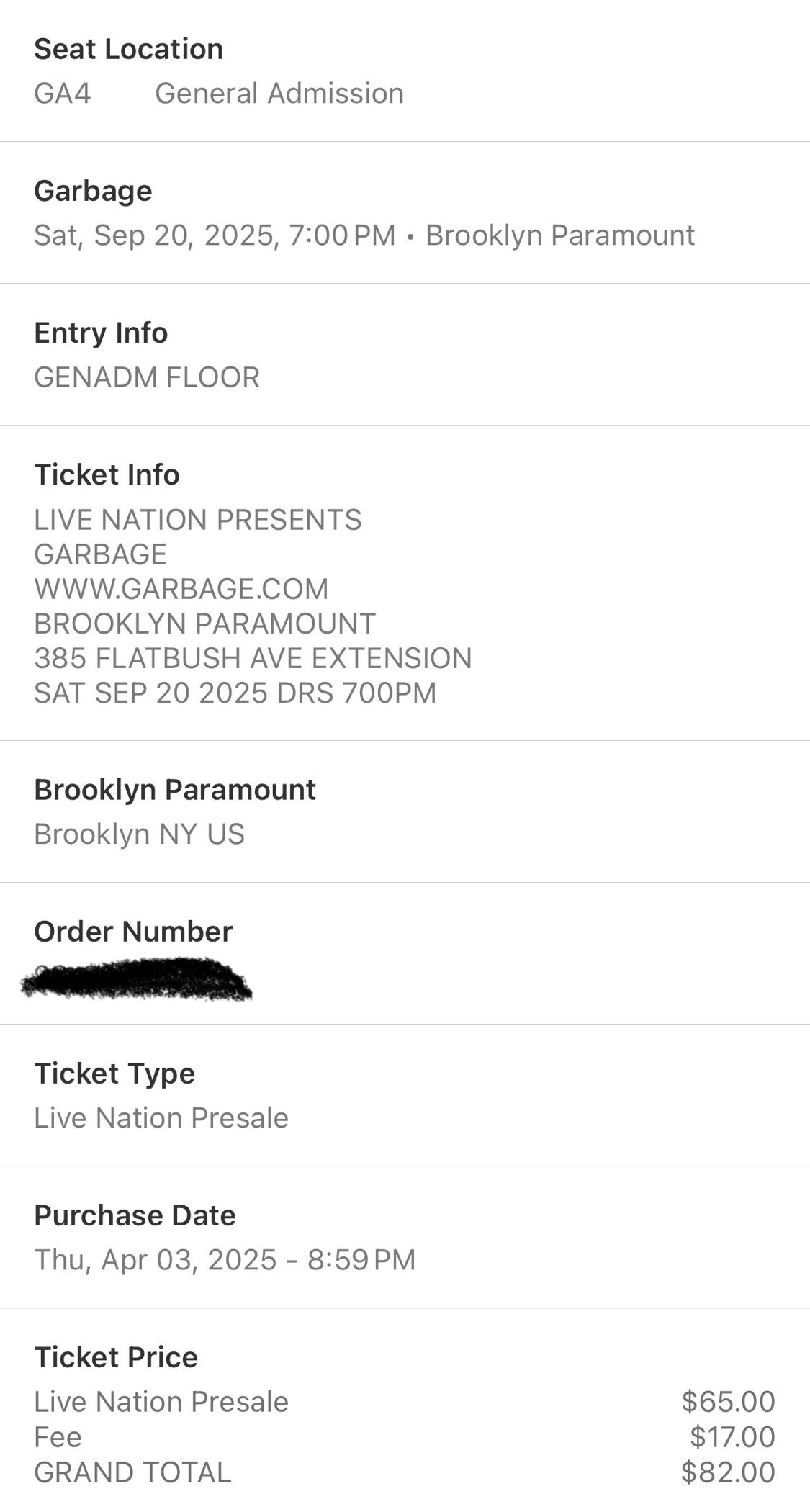The width and height of the screenshot is (810, 1512).
Task: Click the Entry Info heading
Action: pyautogui.click(x=101, y=333)
